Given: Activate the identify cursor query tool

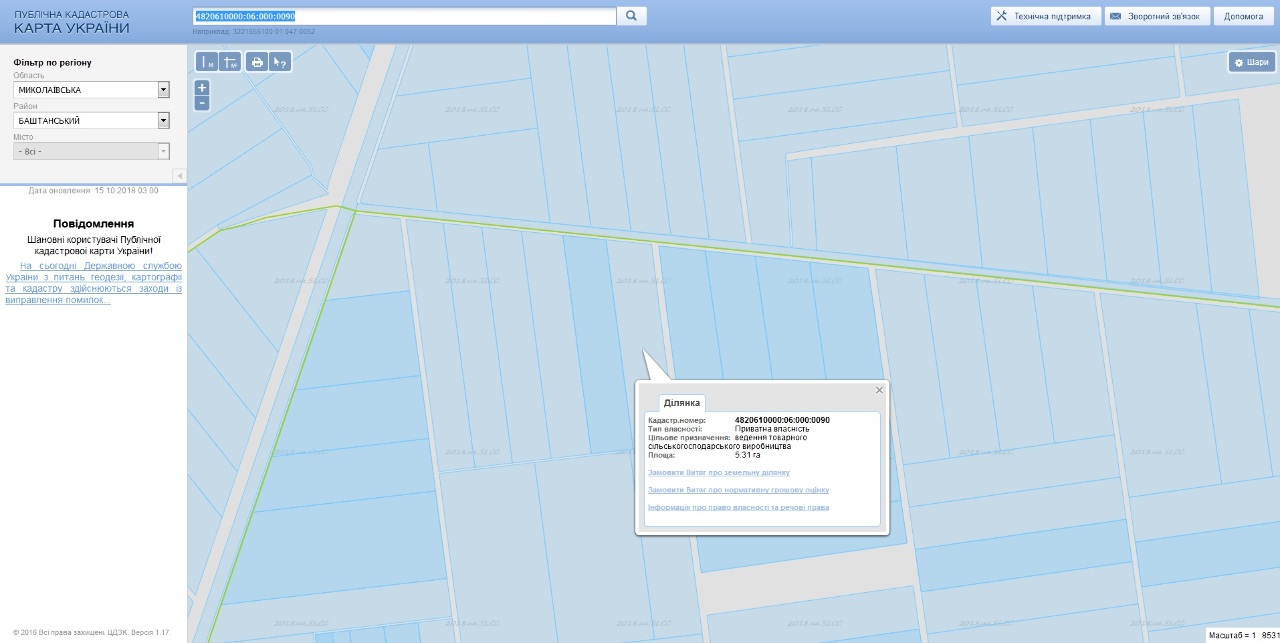Looking at the screenshot, I should pyautogui.click(x=281, y=62).
